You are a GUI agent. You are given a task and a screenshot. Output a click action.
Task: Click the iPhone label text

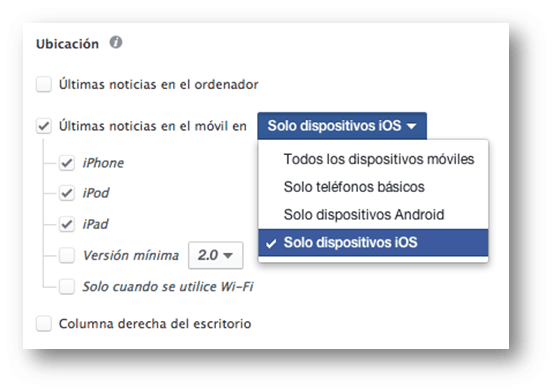point(103,163)
